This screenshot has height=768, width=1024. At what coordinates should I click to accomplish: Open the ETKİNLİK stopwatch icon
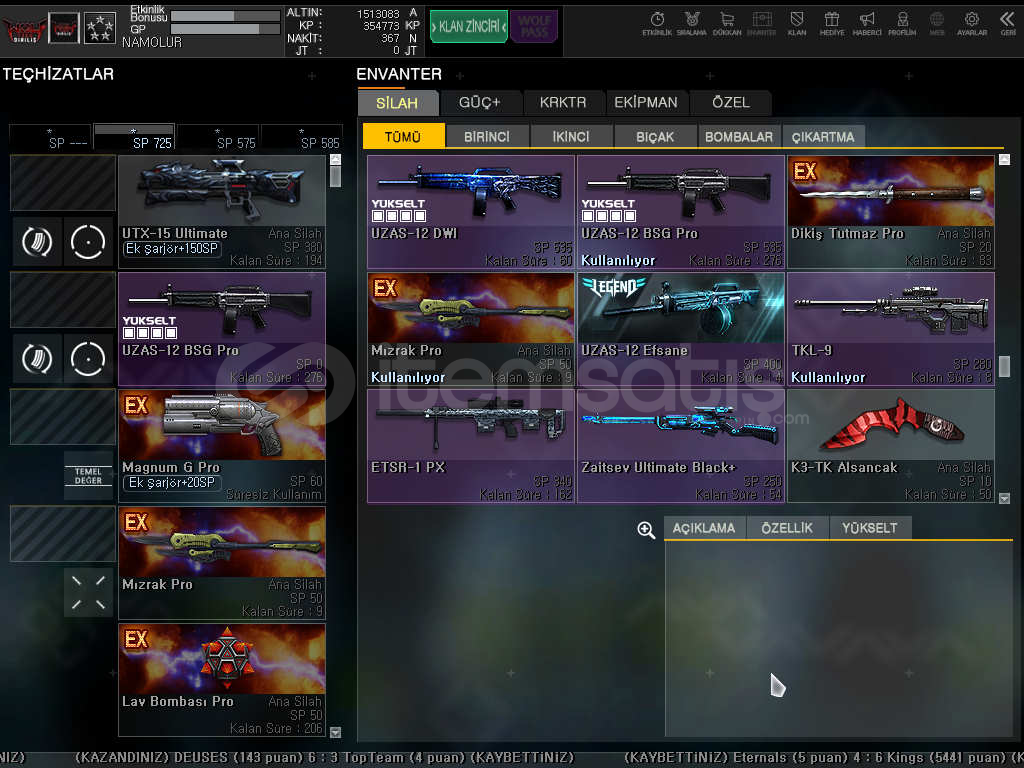[657, 23]
